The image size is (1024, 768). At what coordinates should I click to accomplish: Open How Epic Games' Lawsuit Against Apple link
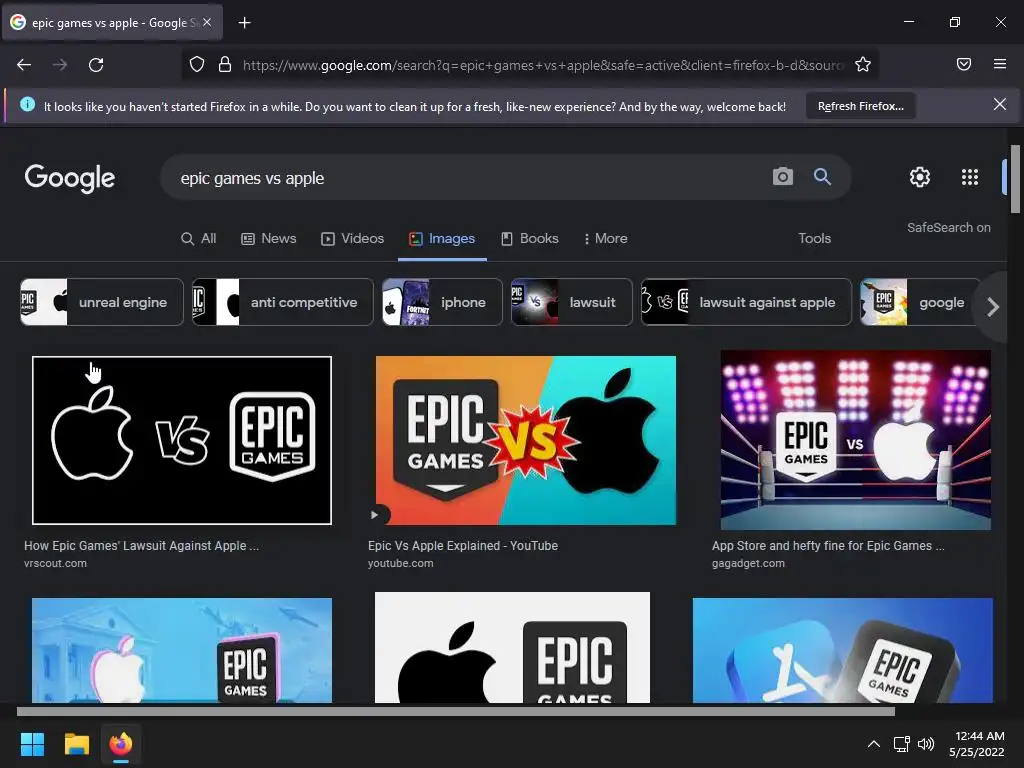click(142, 545)
